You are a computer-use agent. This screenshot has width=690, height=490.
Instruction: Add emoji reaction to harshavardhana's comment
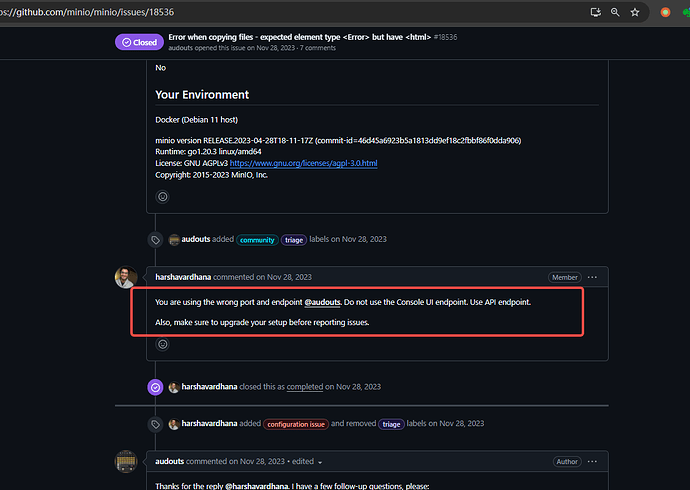click(162, 344)
